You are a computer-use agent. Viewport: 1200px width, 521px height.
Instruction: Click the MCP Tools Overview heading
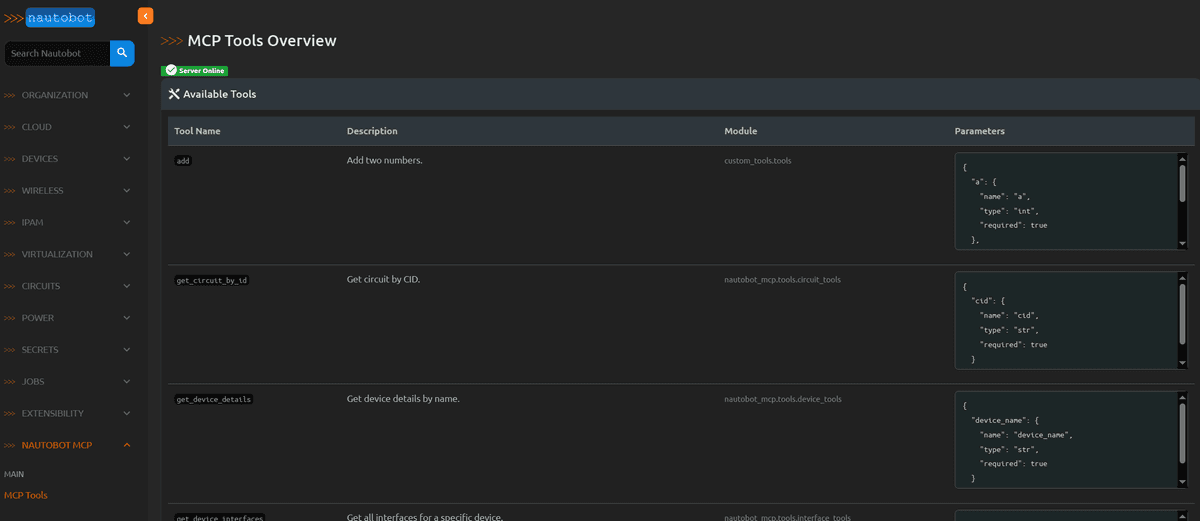[x=262, y=41]
